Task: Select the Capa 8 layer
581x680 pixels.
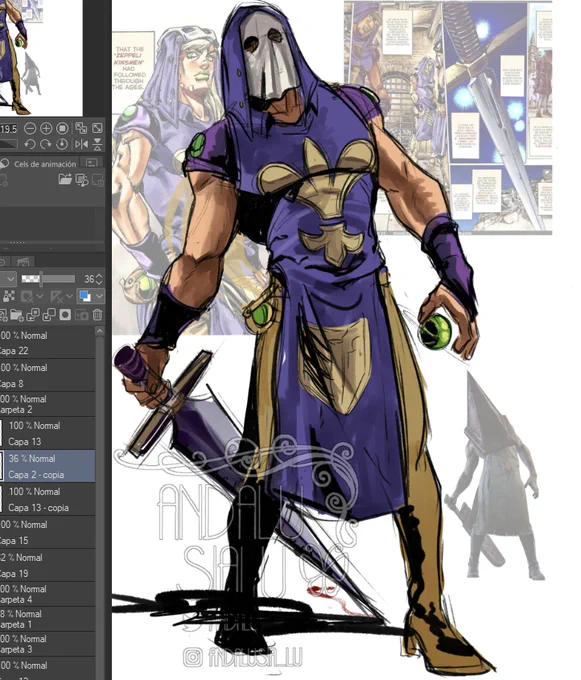Action: pyautogui.click(x=47, y=376)
